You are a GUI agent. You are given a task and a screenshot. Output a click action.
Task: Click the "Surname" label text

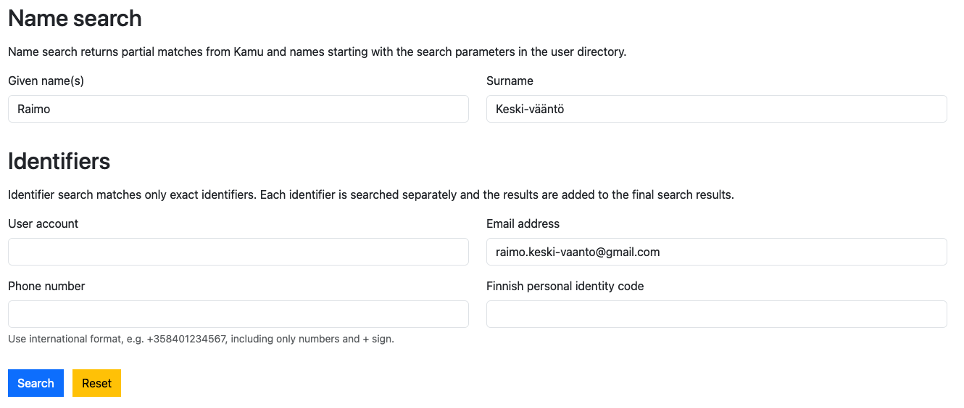coord(510,80)
